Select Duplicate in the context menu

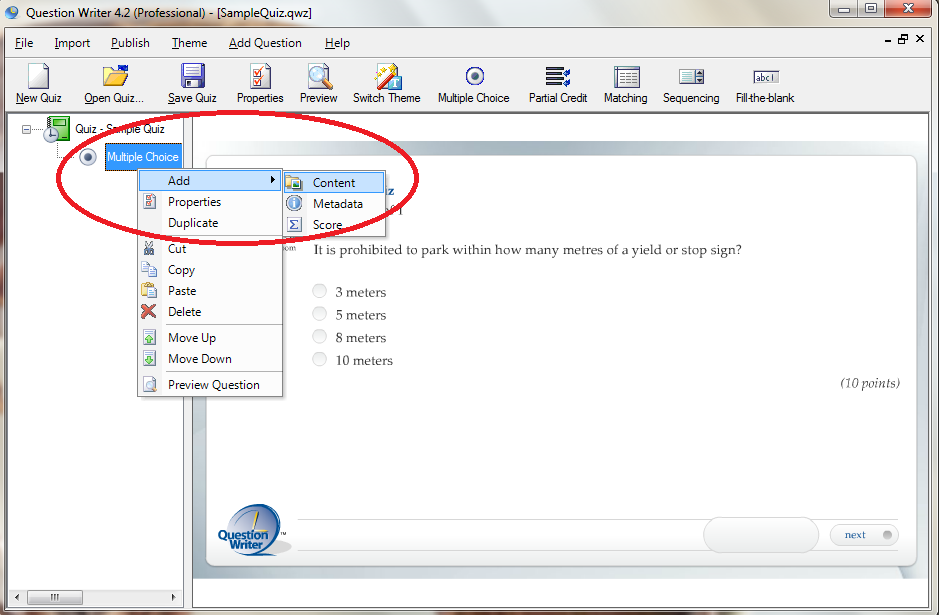click(193, 223)
